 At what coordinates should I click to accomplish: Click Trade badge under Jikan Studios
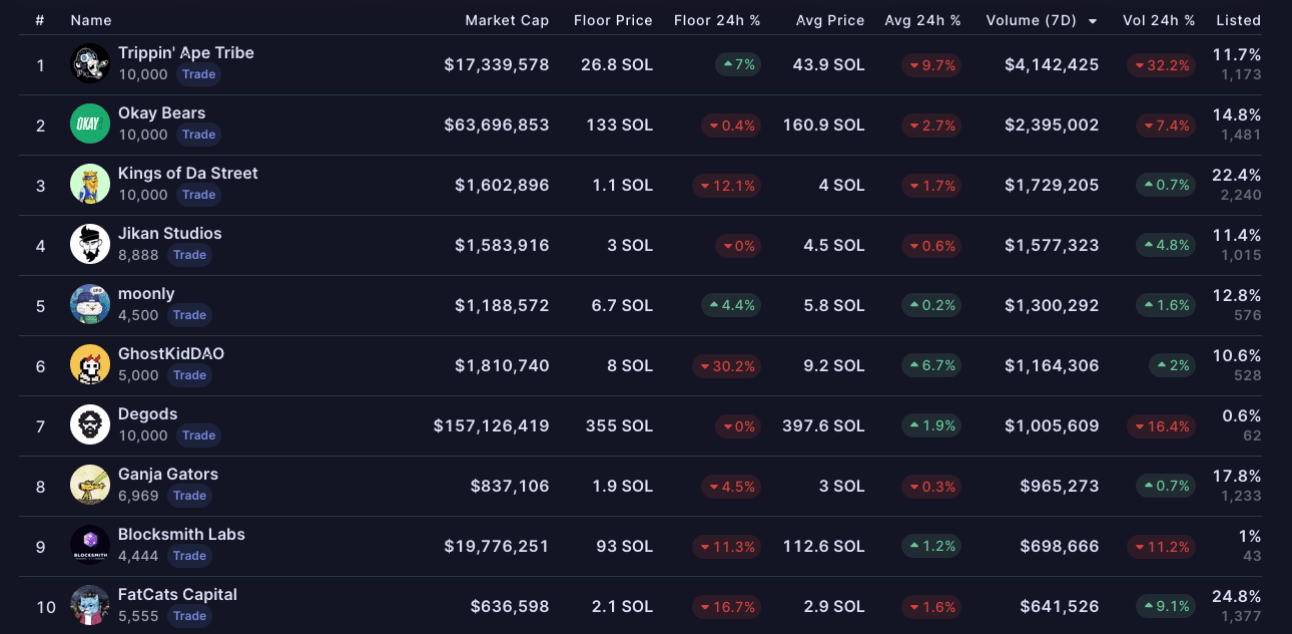[x=189, y=255]
